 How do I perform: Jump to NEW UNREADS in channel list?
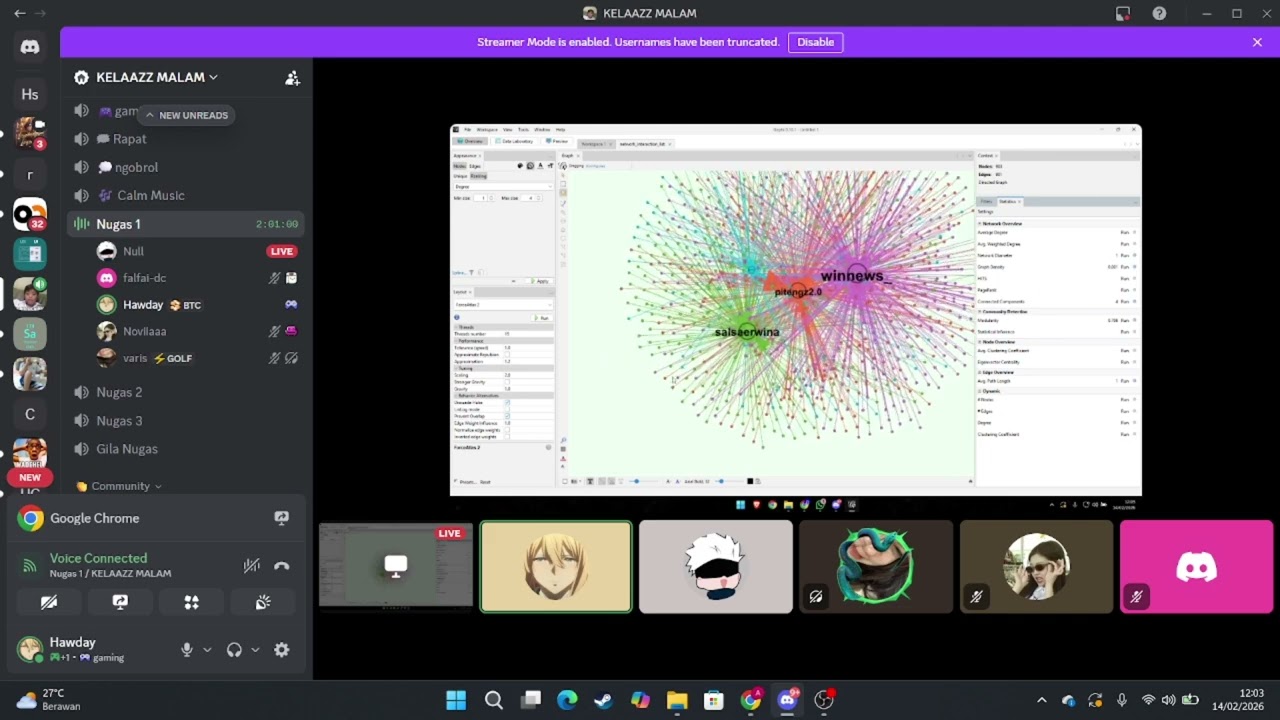186,115
